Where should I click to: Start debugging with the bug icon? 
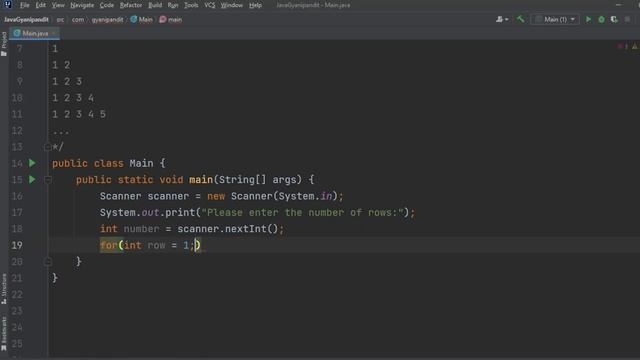(x=601, y=19)
